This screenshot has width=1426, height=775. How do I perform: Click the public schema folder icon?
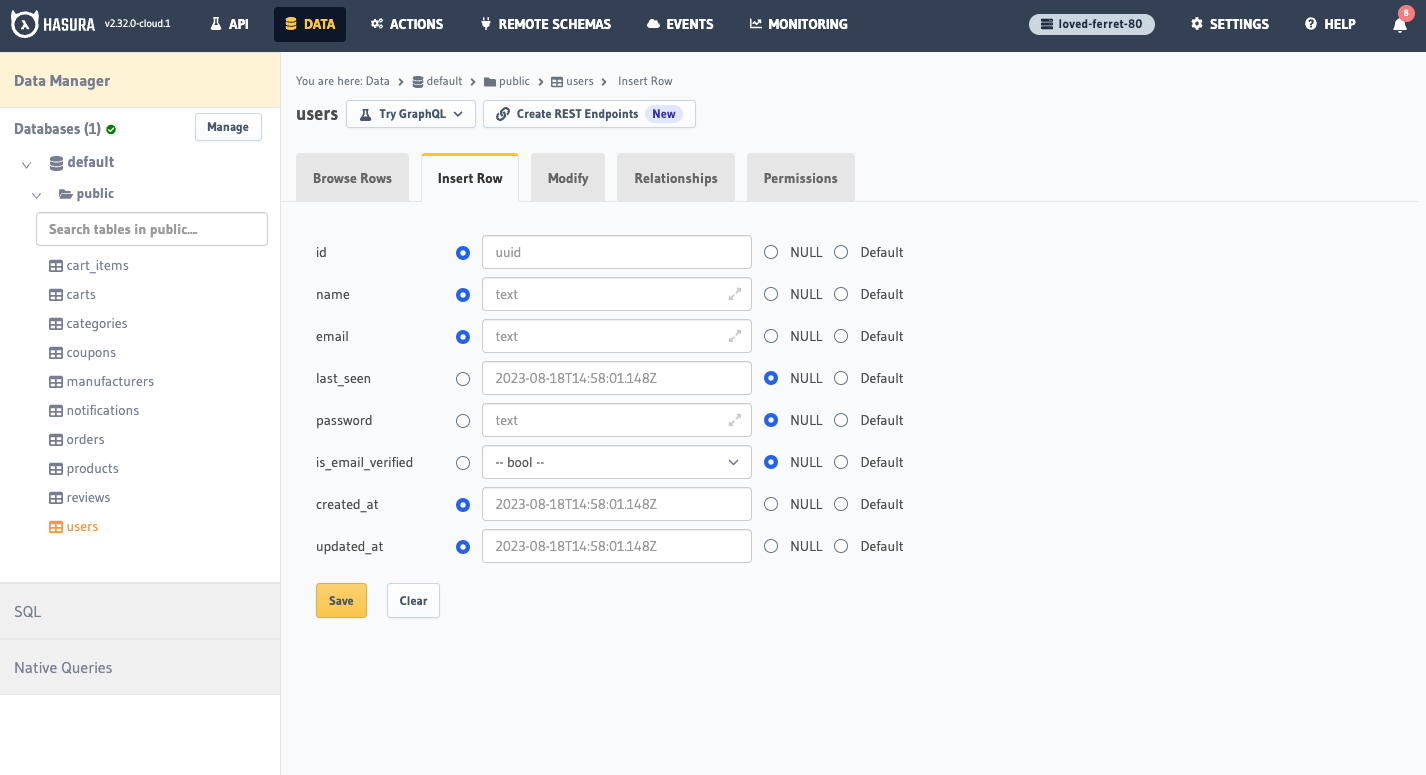coord(65,194)
